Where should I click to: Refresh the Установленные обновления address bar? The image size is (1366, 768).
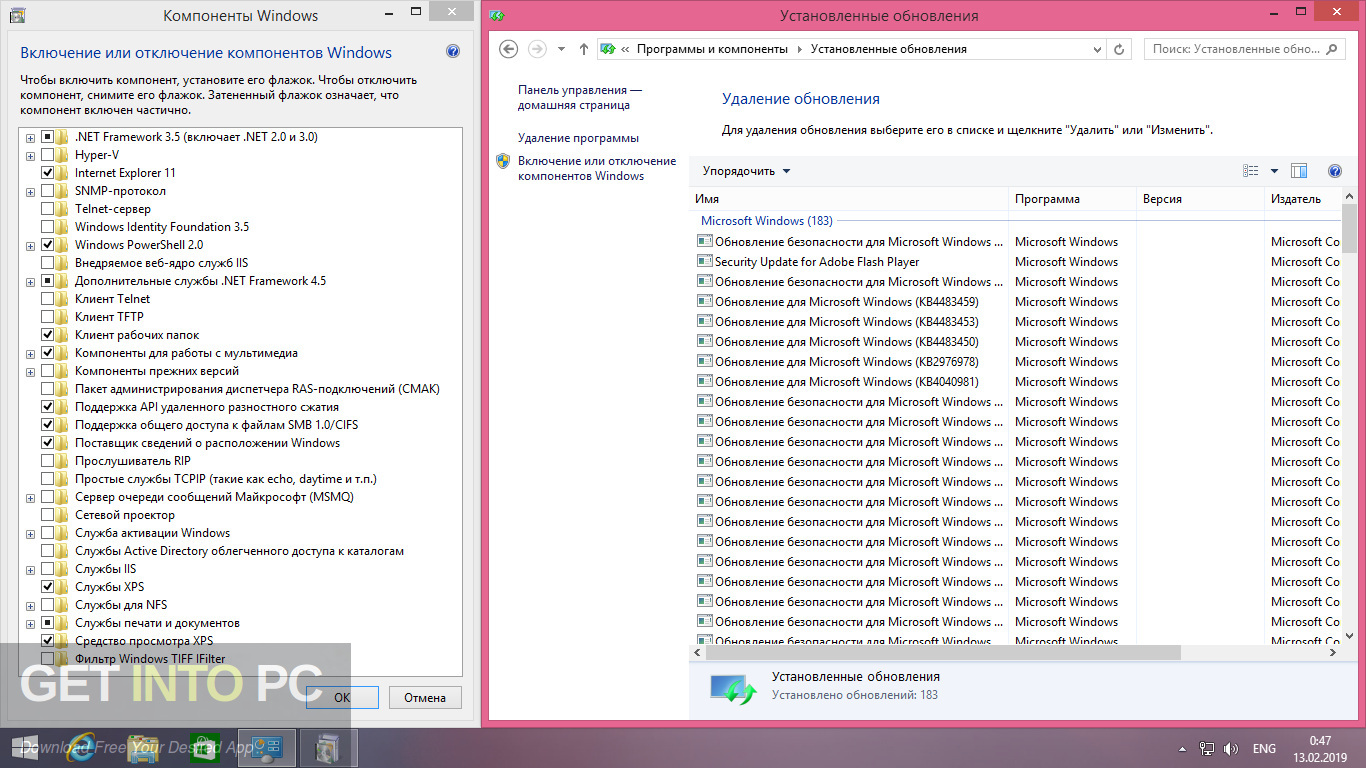tap(1120, 48)
